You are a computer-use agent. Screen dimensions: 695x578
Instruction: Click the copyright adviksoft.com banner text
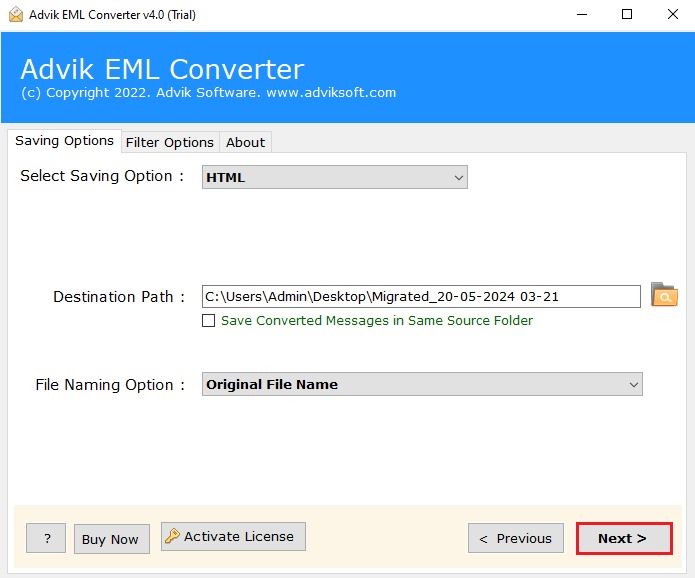tap(208, 93)
